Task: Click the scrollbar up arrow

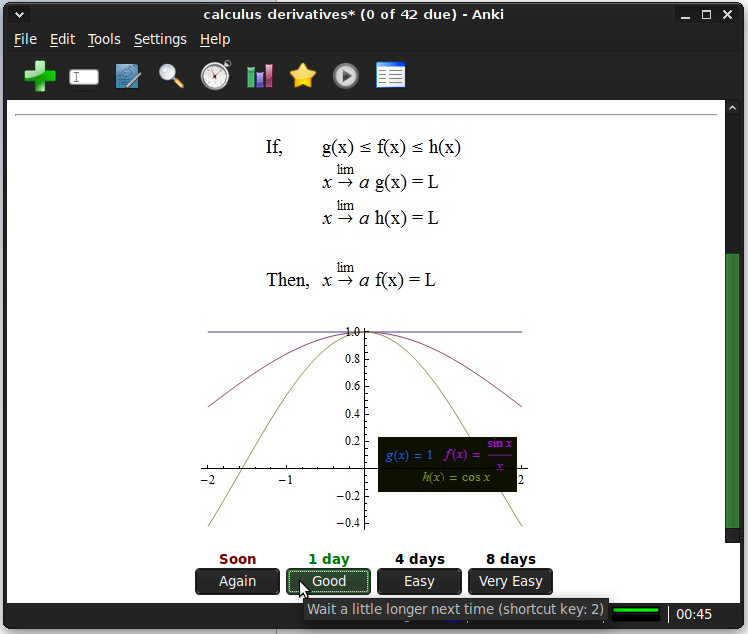Action: [732, 108]
